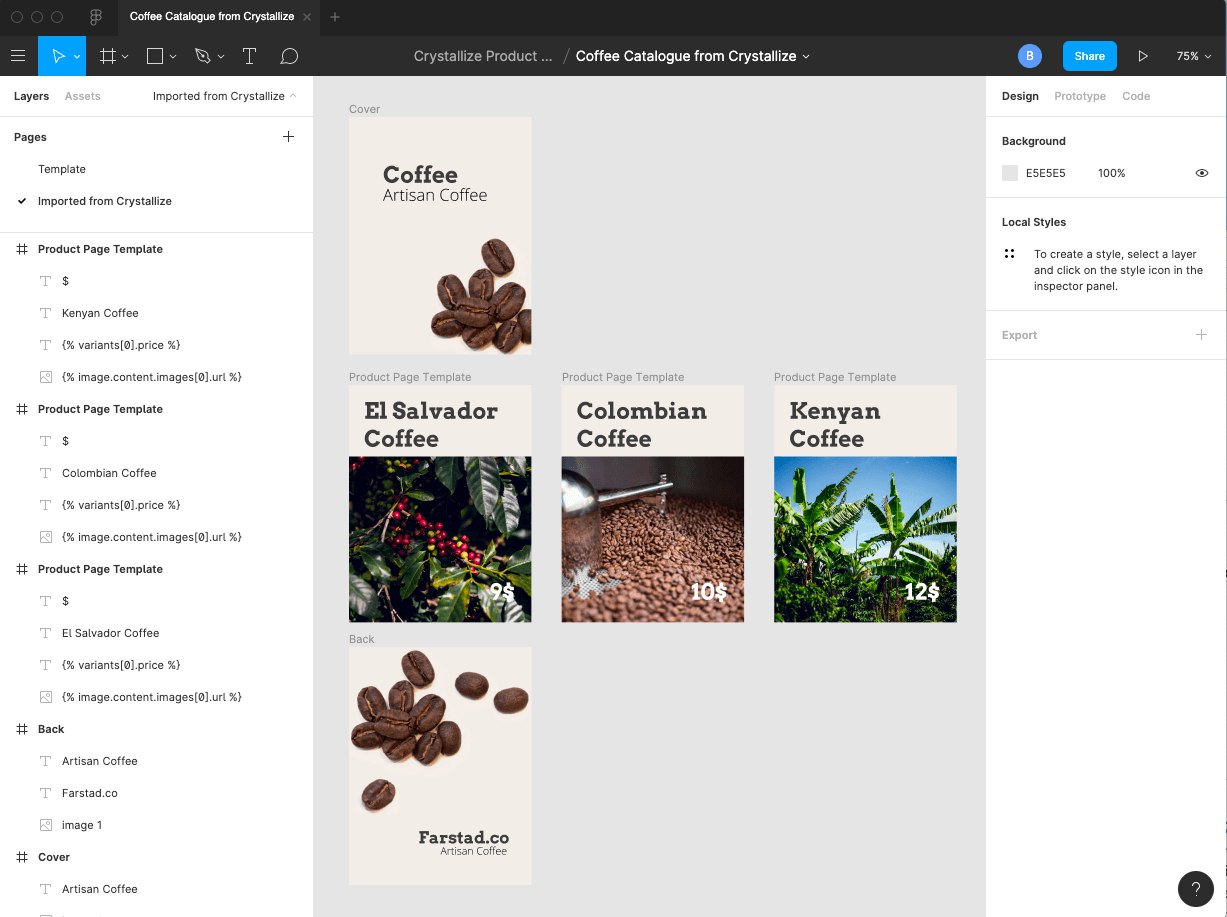Image resolution: width=1227 pixels, height=917 pixels.
Task: Select the Text tool
Action: pyautogui.click(x=249, y=56)
